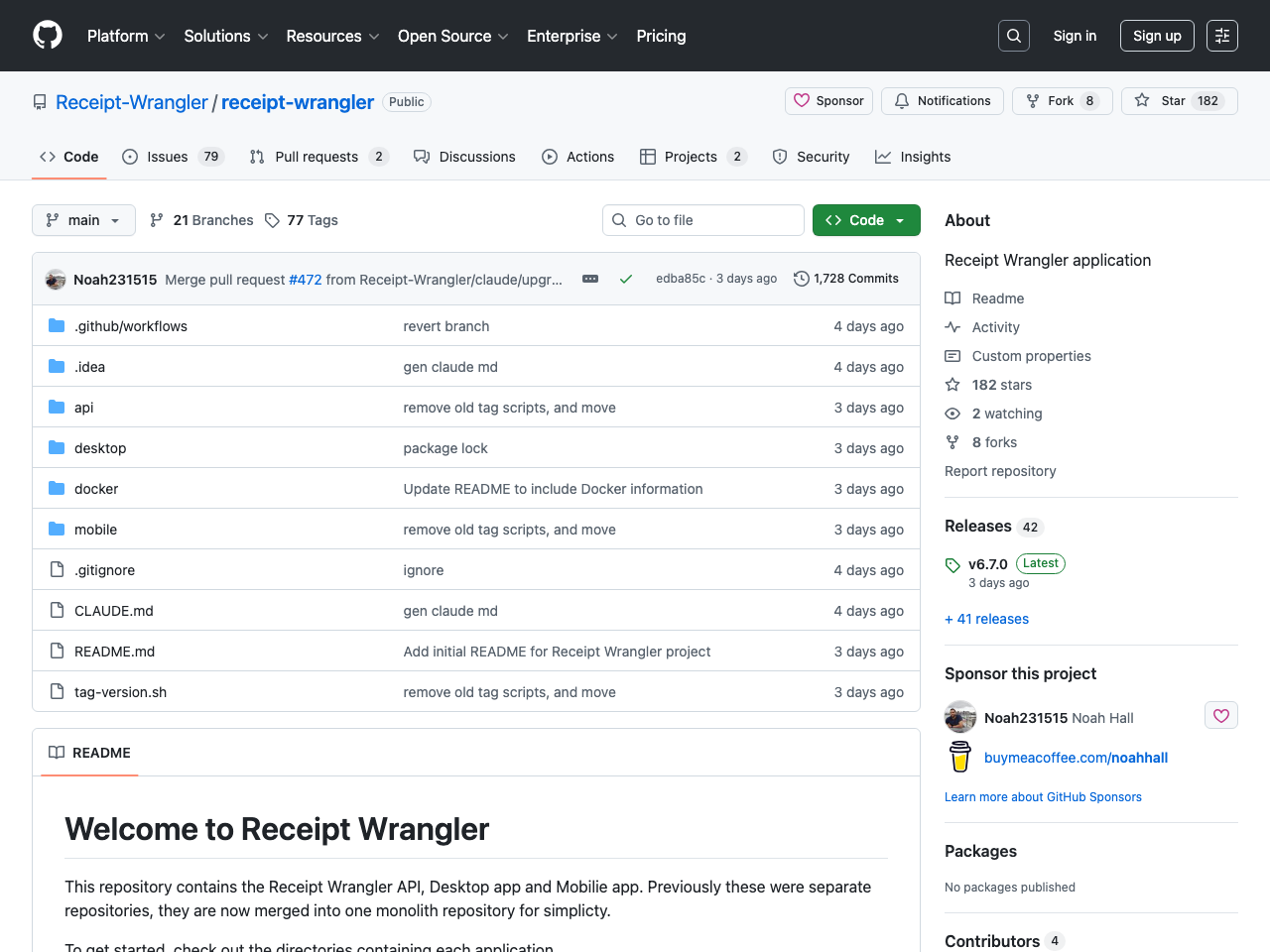
Task: Click the notifications bell icon
Action: click(902, 100)
